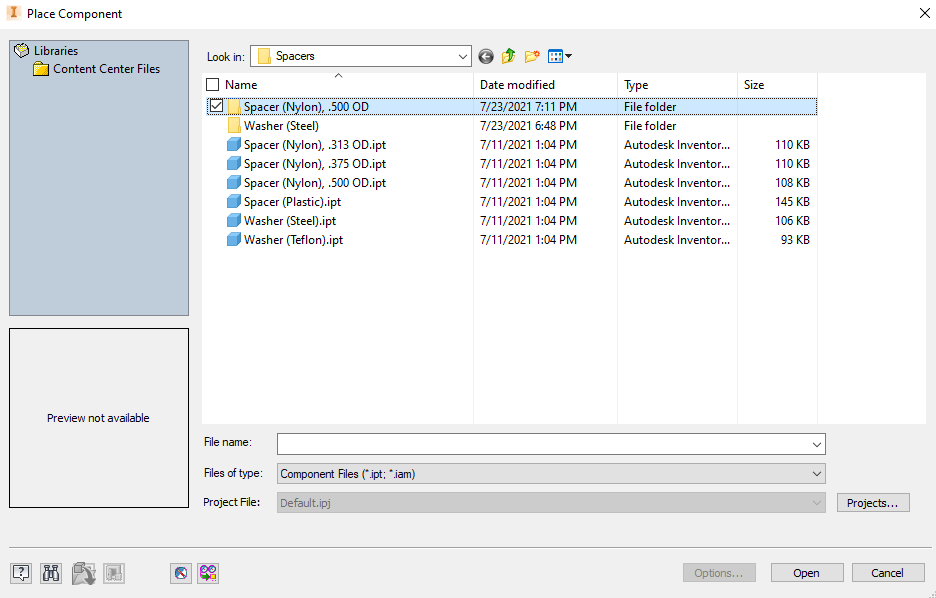Image resolution: width=936 pixels, height=598 pixels.
Task: Click the Spacer (Nylon), .500 OD folder icon
Action: click(x=234, y=107)
